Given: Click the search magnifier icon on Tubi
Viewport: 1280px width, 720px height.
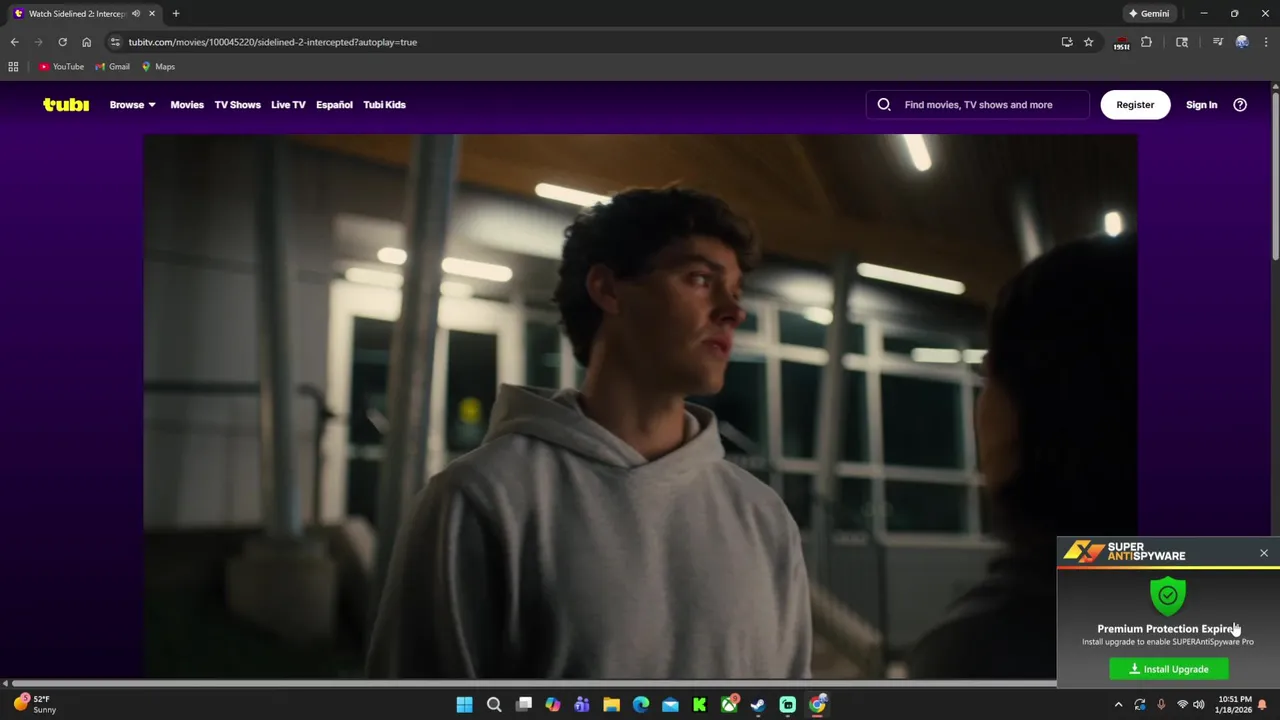Looking at the screenshot, I should click(884, 104).
